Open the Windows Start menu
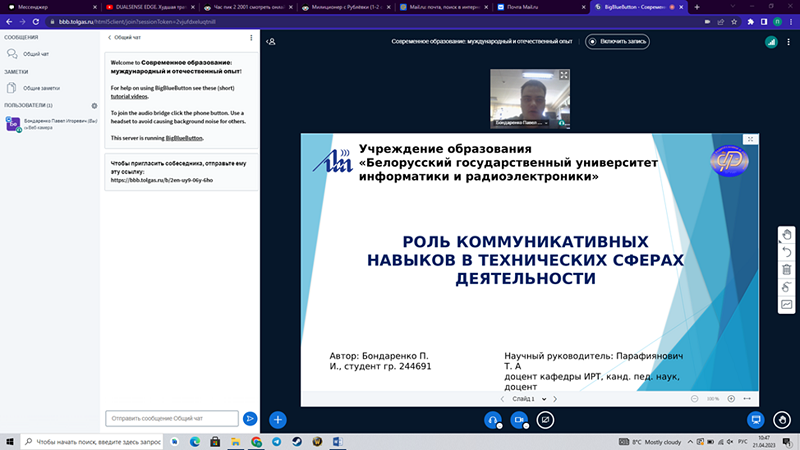 10,442
